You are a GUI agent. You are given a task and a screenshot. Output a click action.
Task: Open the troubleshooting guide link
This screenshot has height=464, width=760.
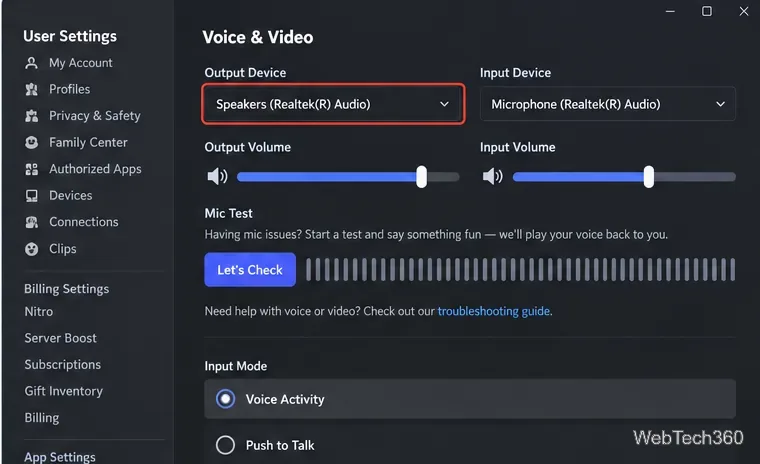pos(493,311)
